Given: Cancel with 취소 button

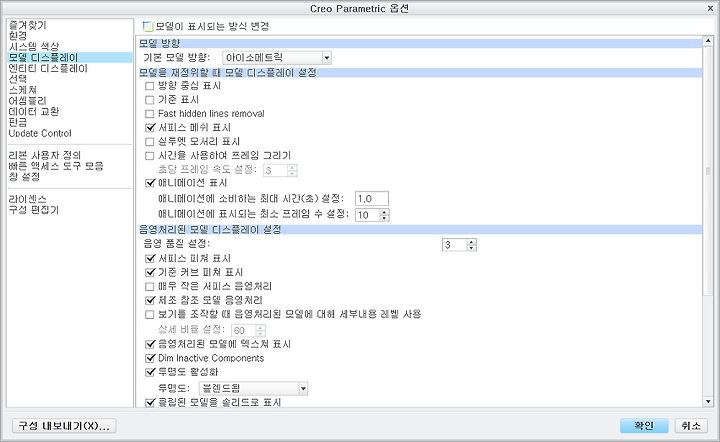Looking at the screenshot, I should (691, 426).
